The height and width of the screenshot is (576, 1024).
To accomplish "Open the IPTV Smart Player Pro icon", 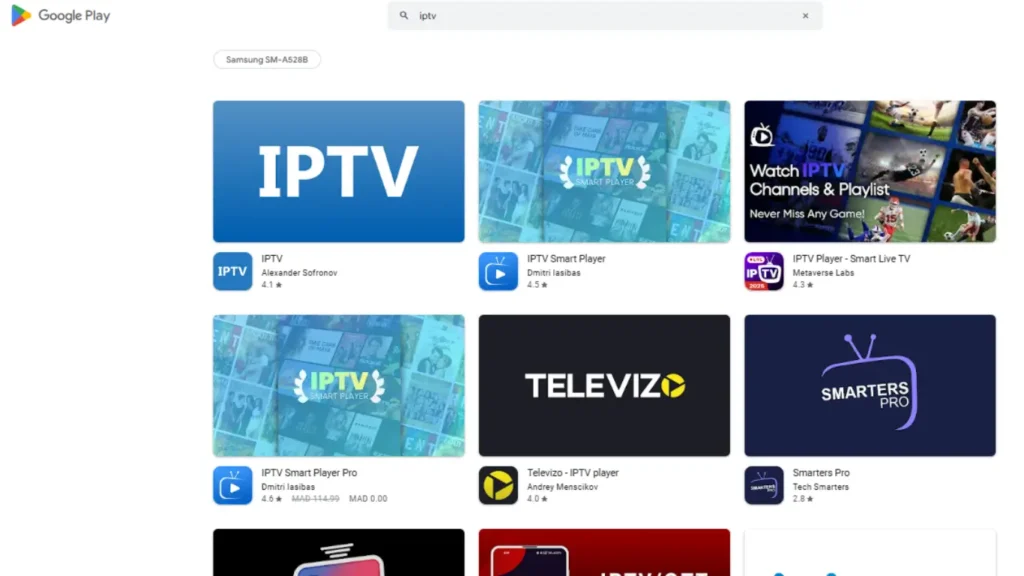I will point(232,485).
